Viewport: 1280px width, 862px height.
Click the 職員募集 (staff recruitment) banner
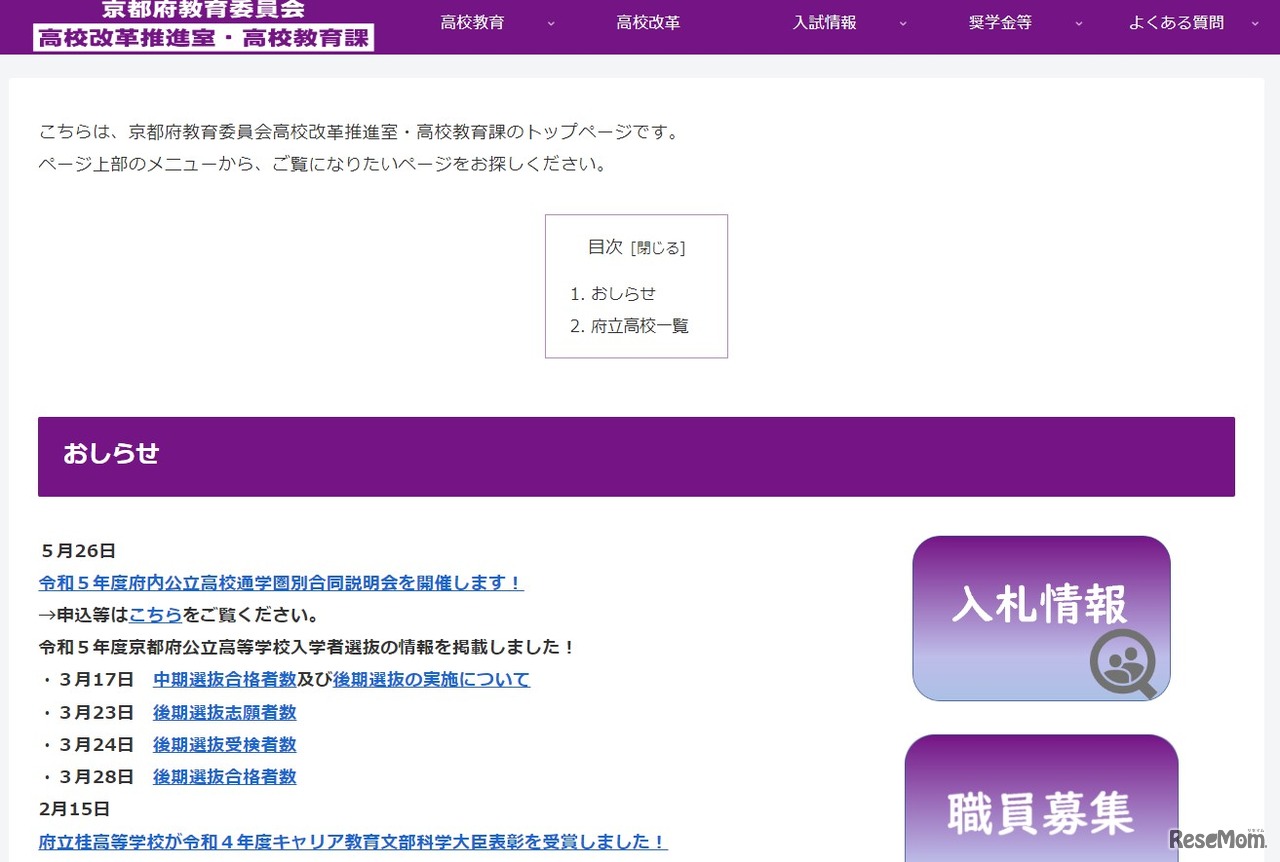click(x=1040, y=800)
